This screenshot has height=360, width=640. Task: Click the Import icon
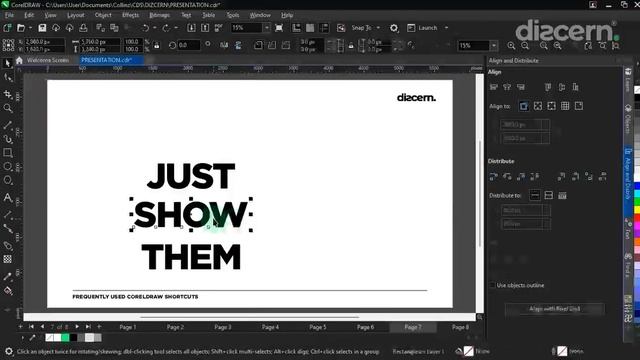pyautogui.click(x=191, y=28)
